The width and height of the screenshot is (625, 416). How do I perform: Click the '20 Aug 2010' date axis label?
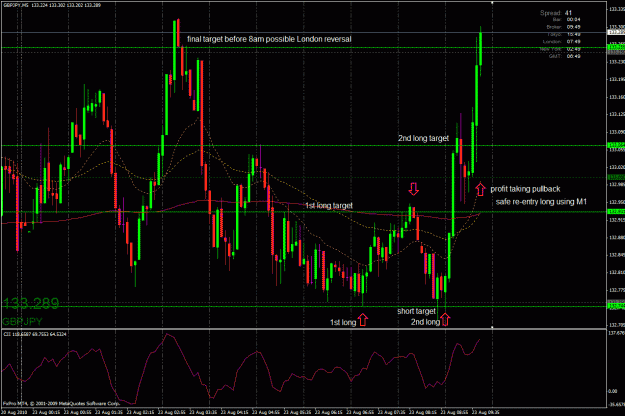point(14,412)
